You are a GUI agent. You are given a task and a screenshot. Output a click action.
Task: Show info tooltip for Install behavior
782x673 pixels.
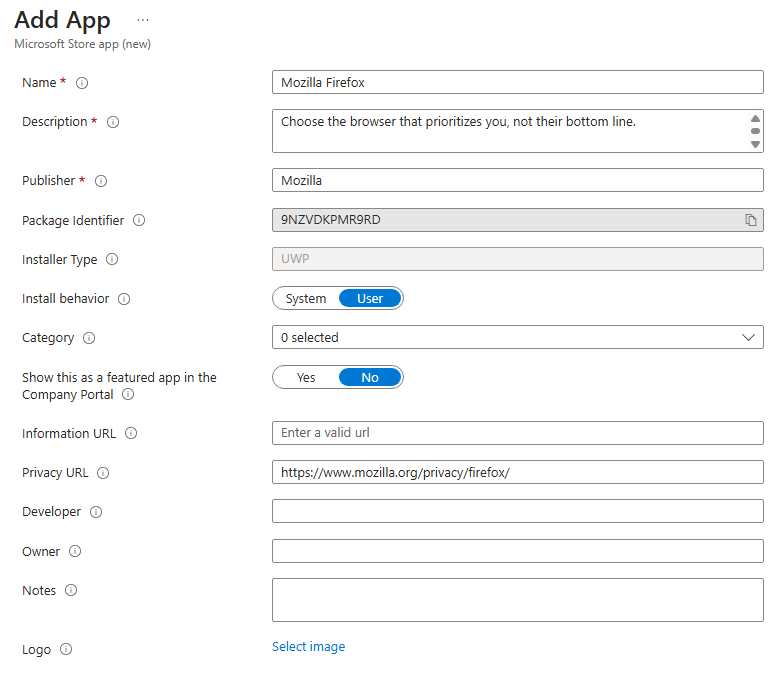point(124,299)
